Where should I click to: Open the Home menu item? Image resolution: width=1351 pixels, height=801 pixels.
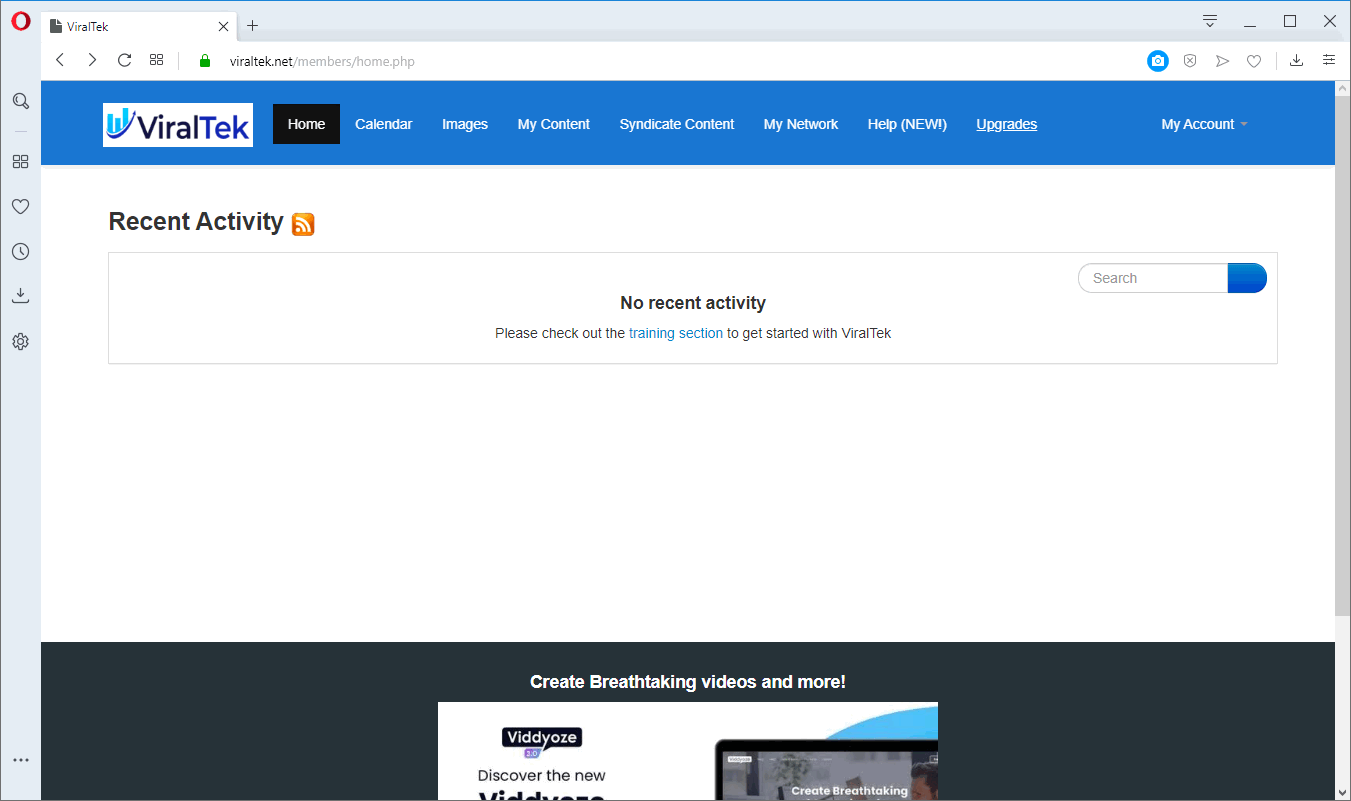coord(306,124)
